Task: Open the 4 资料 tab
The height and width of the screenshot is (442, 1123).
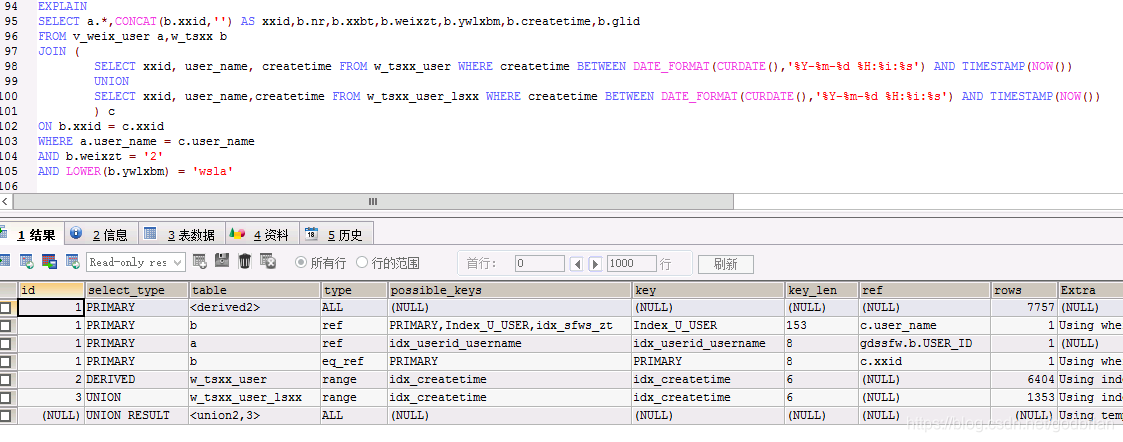Action: [262, 234]
